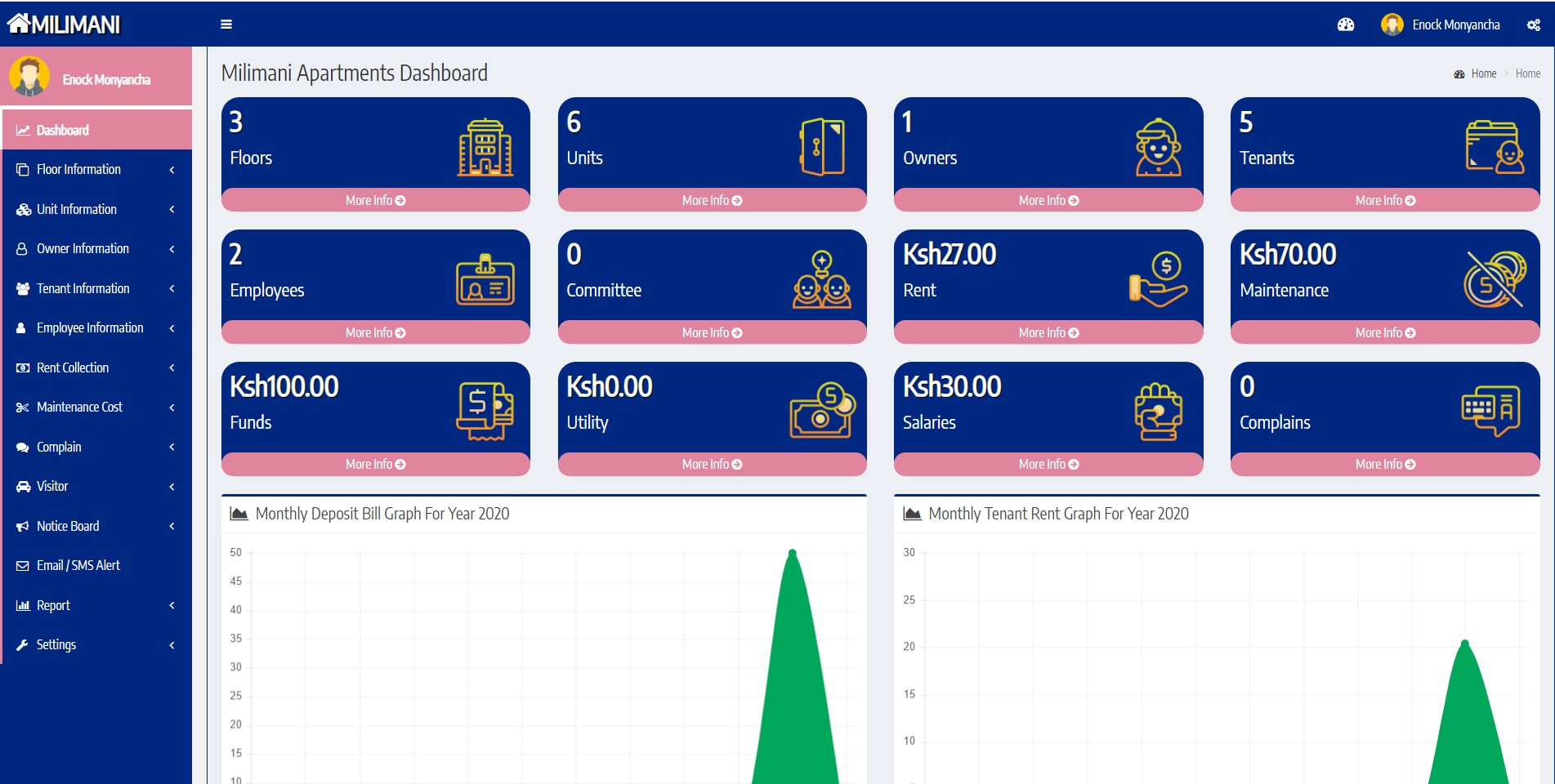The image size is (1555, 784).
Task: Expand the Report menu chevron
Action: click(172, 605)
